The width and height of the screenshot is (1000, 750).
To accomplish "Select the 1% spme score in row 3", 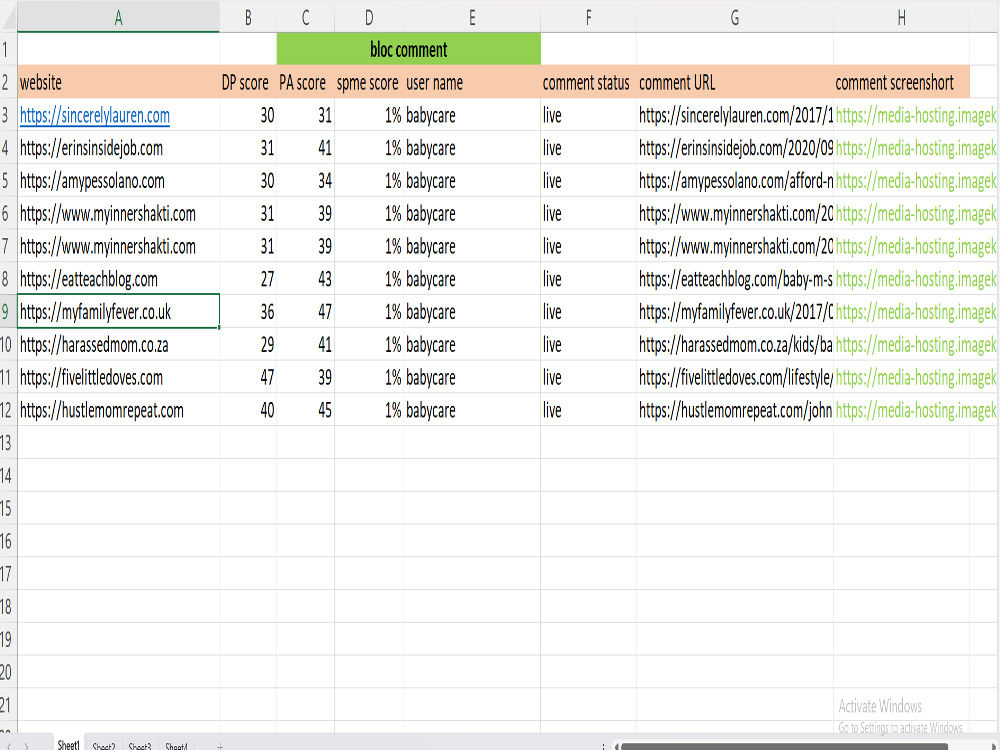I will pos(369,115).
